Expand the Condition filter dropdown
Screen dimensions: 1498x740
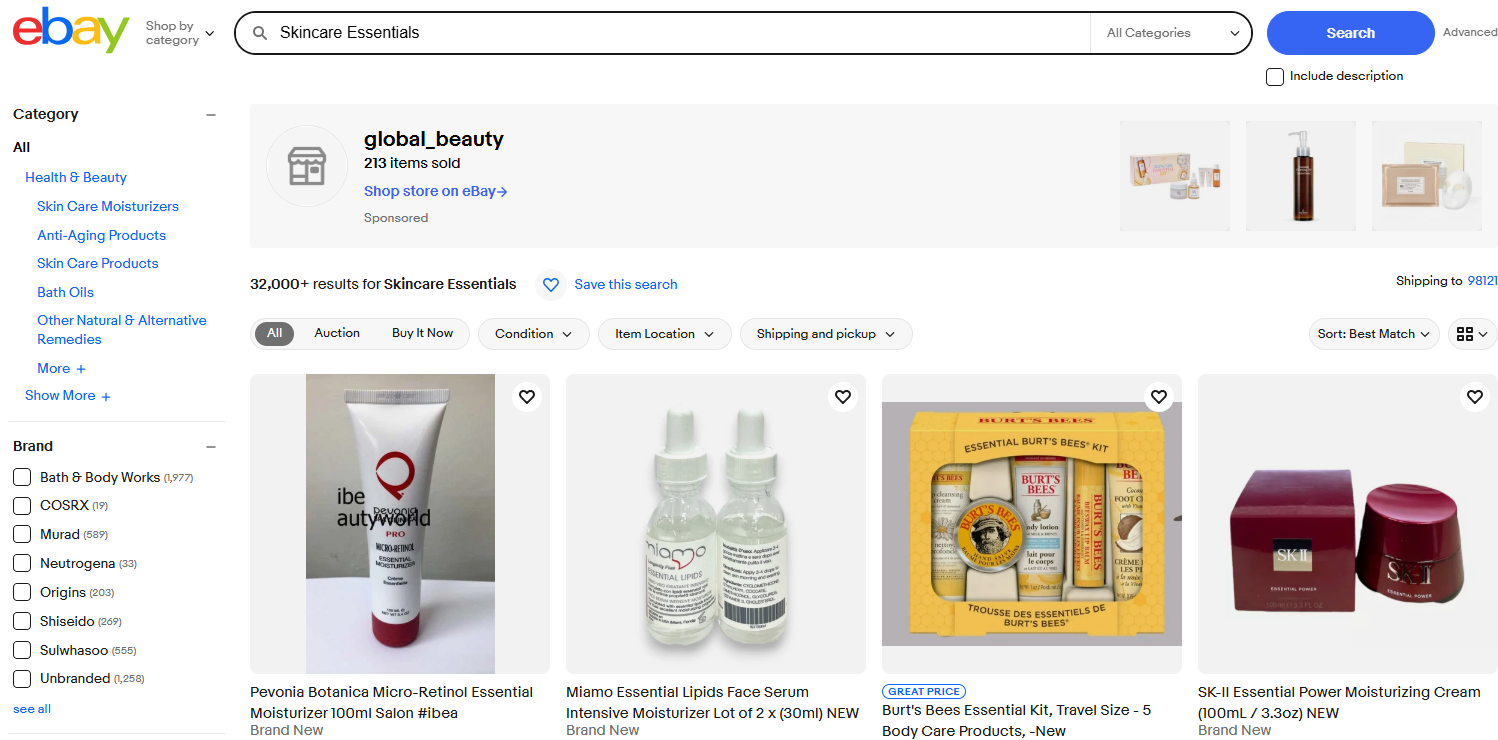tap(533, 334)
